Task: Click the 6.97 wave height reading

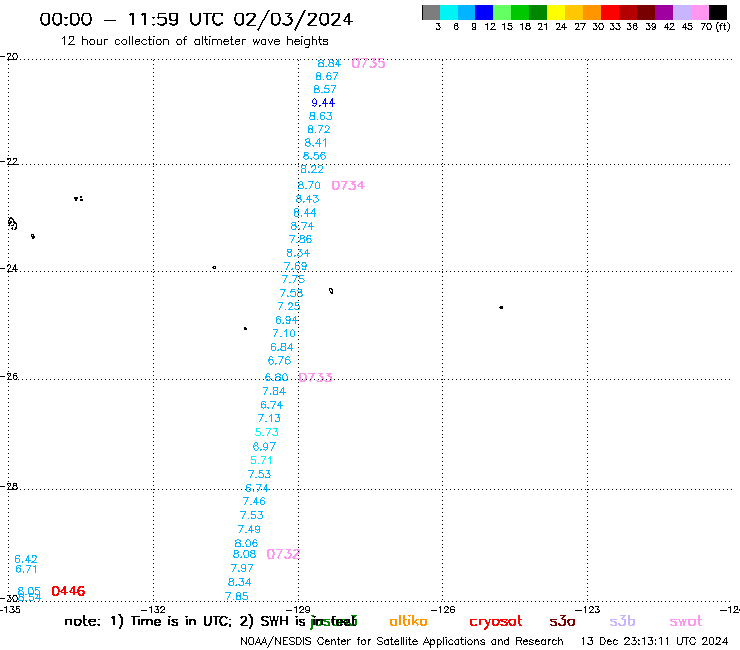Action: 264,447
